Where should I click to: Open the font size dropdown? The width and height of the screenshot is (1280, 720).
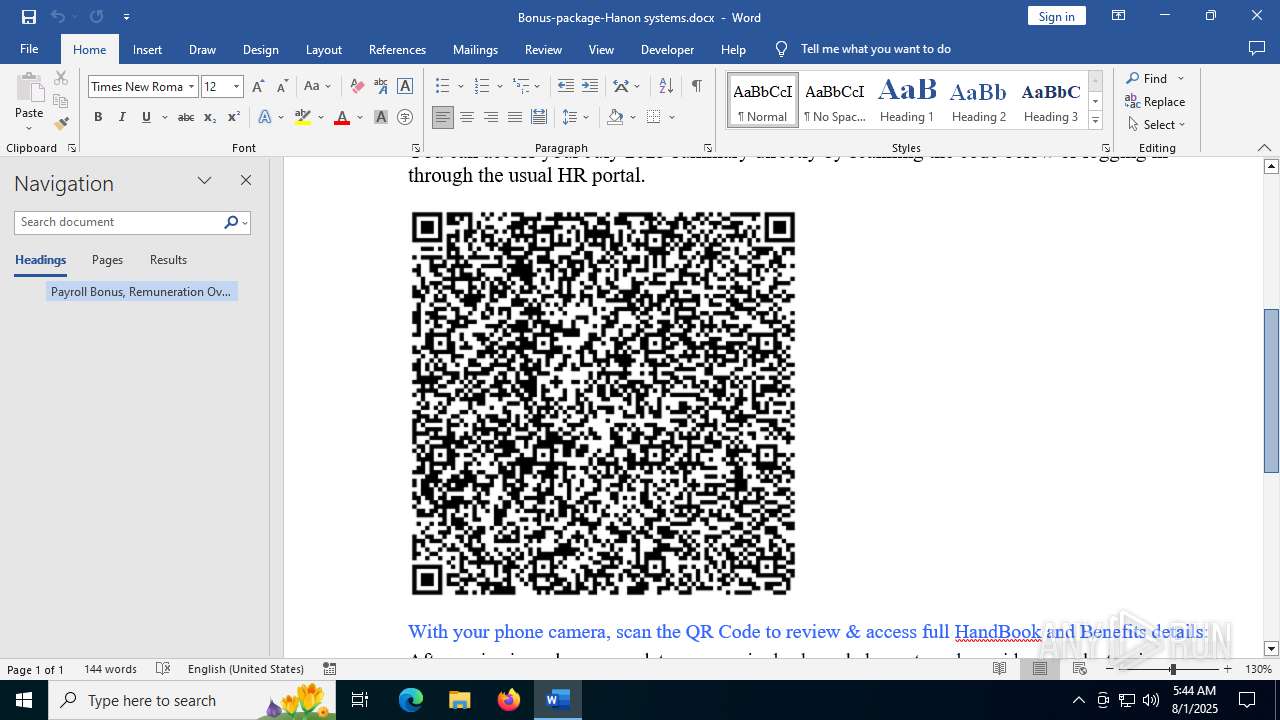pos(236,87)
